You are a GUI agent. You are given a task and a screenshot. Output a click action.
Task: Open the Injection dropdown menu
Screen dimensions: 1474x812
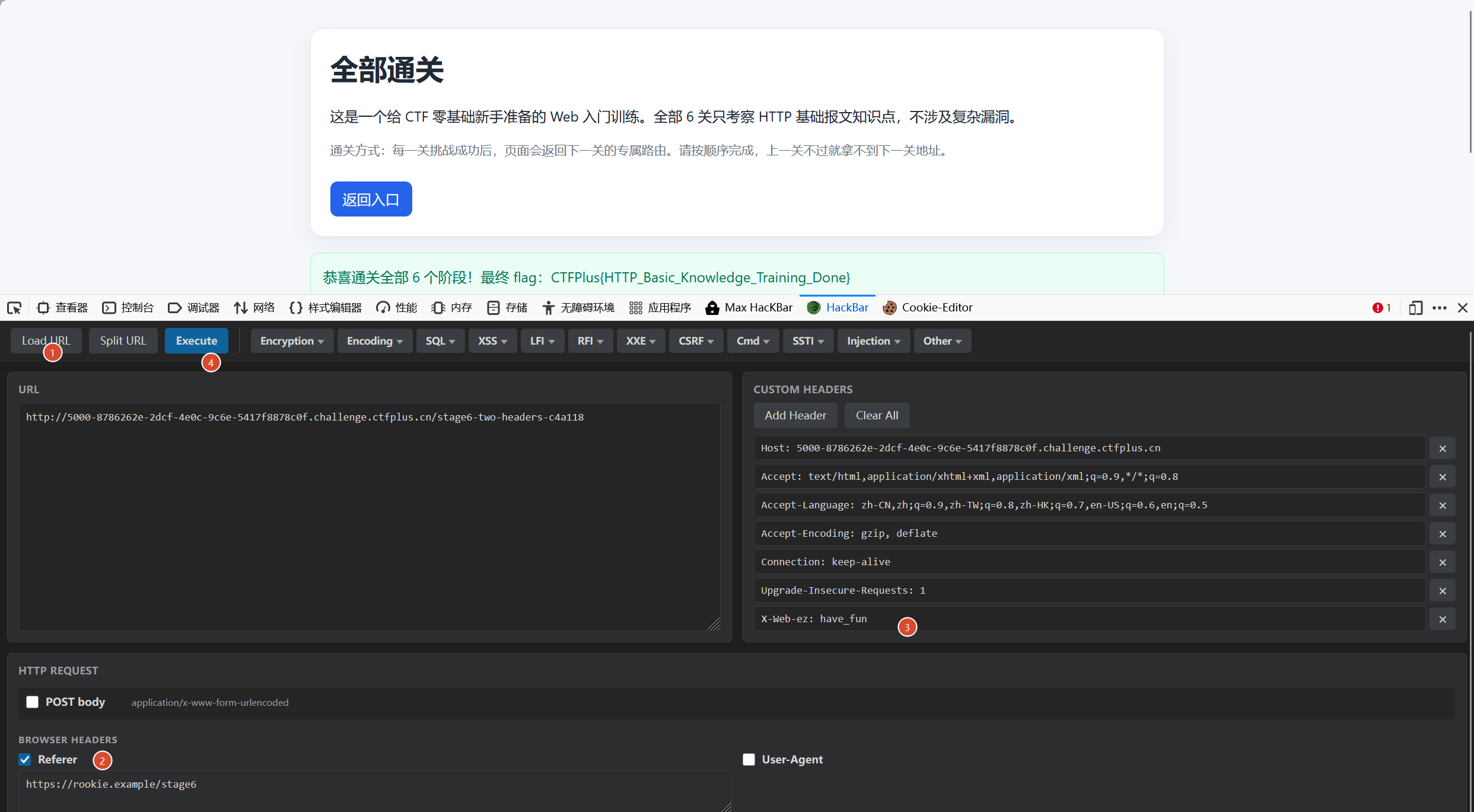tap(874, 341)
